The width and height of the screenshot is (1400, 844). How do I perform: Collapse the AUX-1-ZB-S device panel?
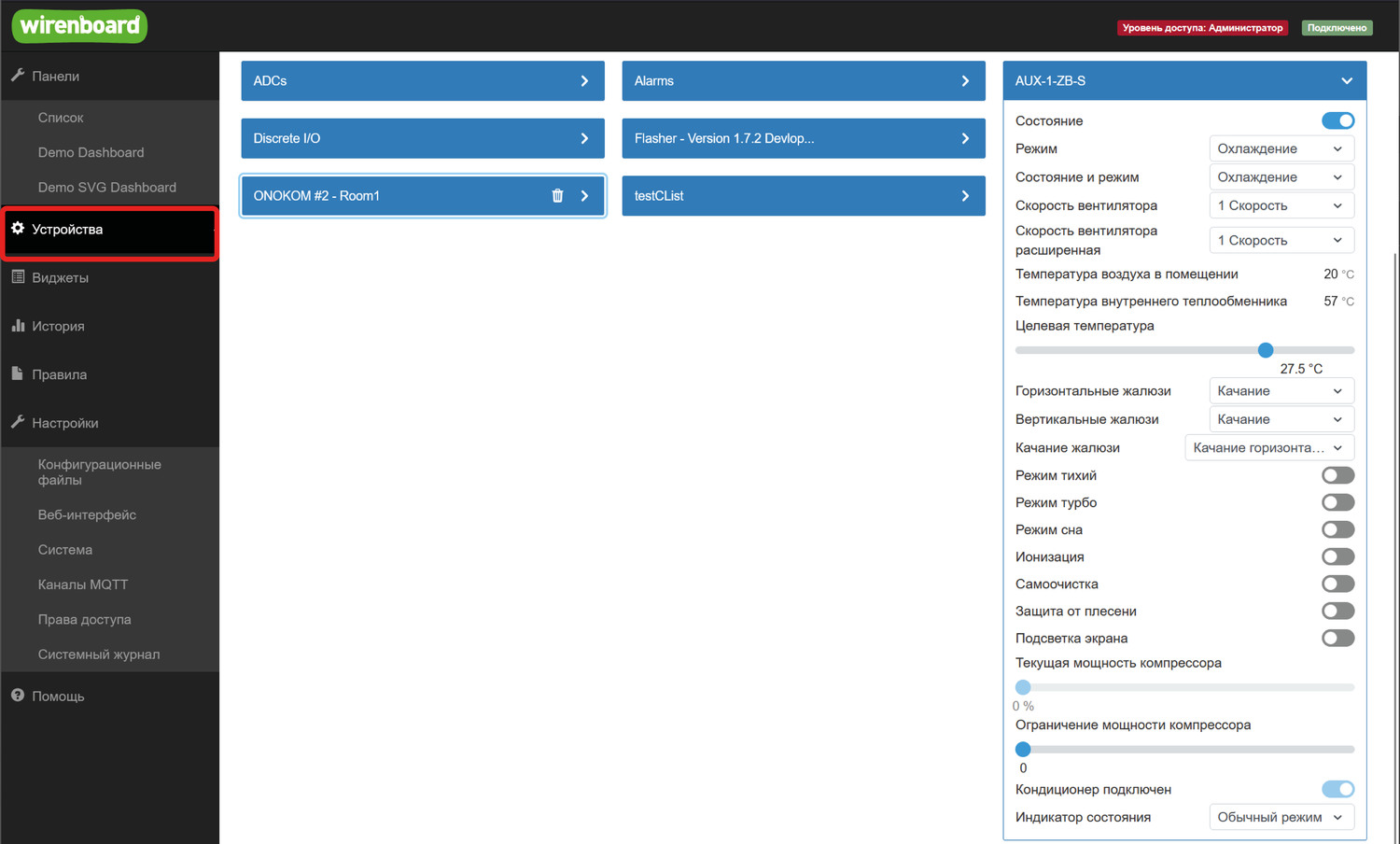click(x=1346, y=81)
